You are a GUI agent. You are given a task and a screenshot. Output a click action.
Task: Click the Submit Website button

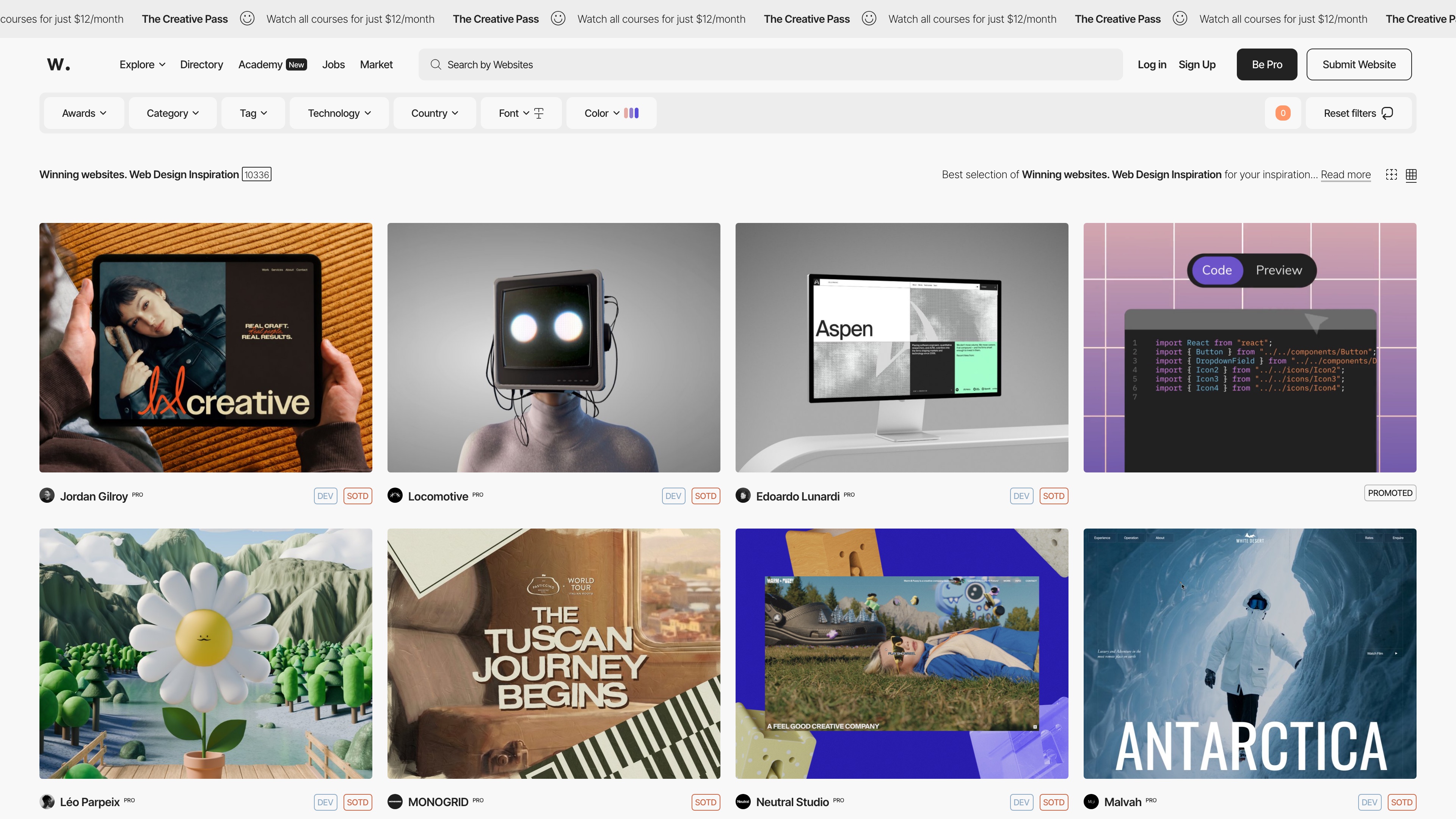pos(1359,64)
